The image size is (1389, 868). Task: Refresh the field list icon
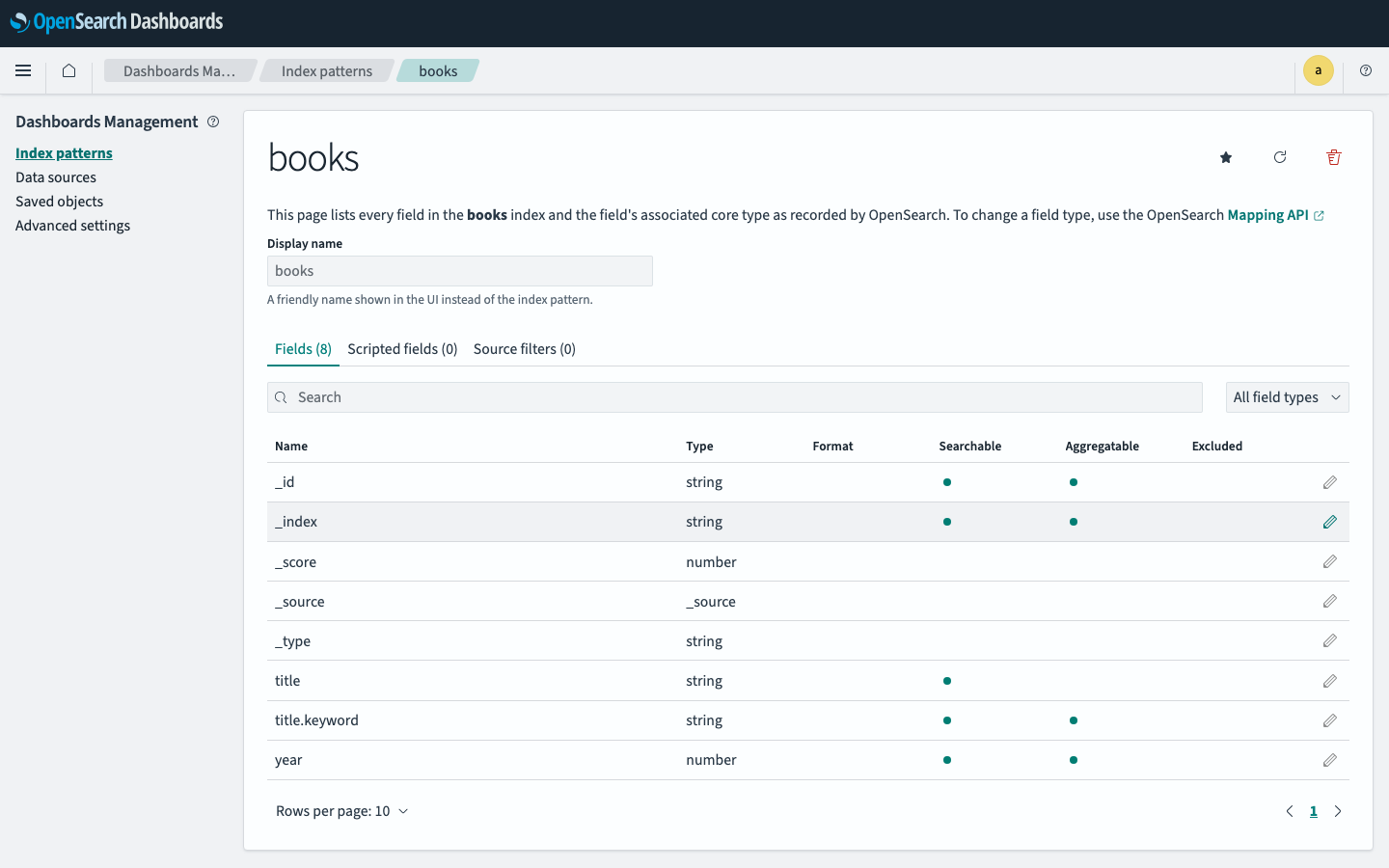click(x=1280, y=157)
